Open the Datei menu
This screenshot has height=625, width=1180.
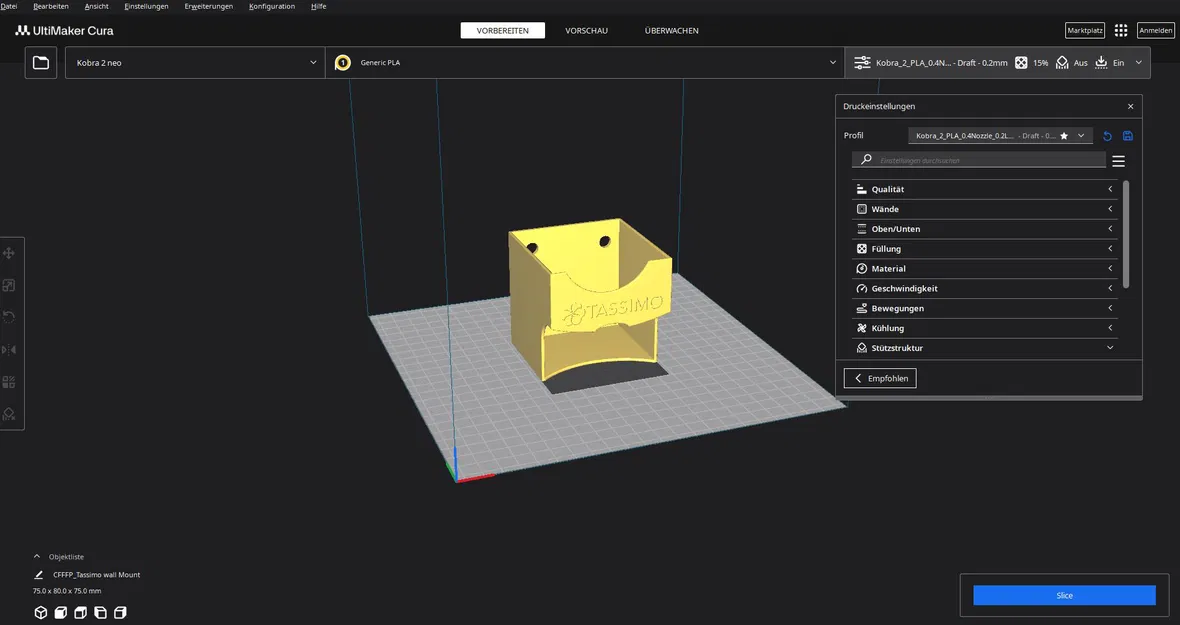[x=9, y=6]
